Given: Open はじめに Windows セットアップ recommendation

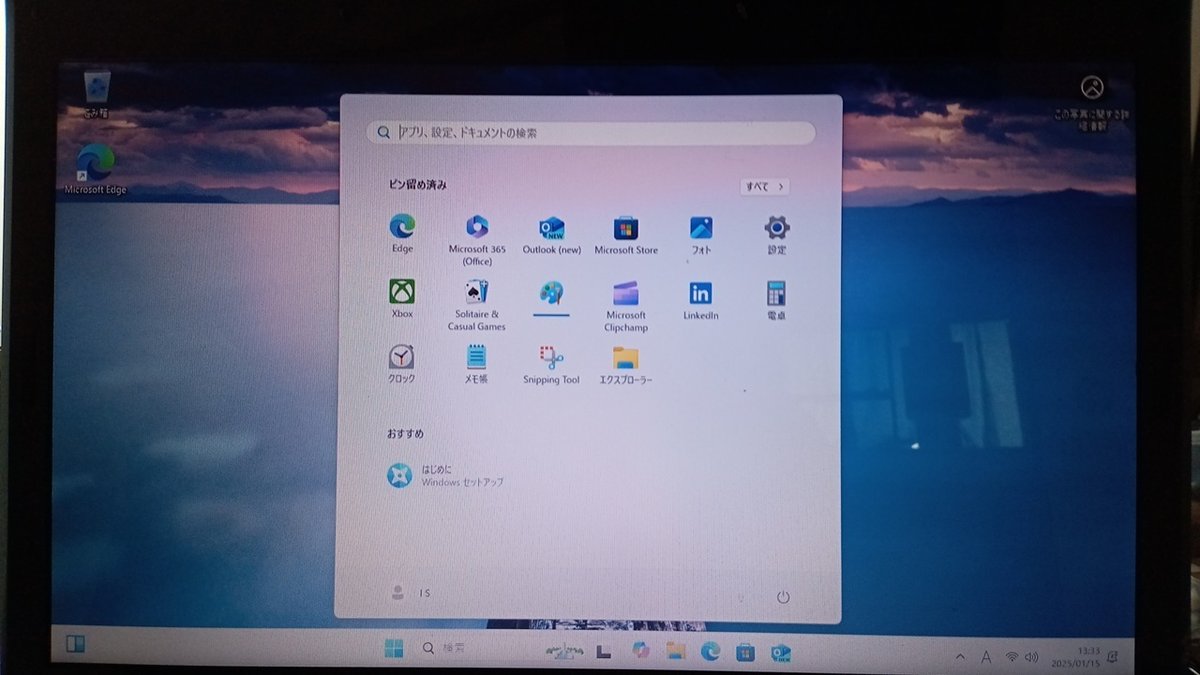Looking at the screenshot, I should pyautogui.click(x=446, y=475).
